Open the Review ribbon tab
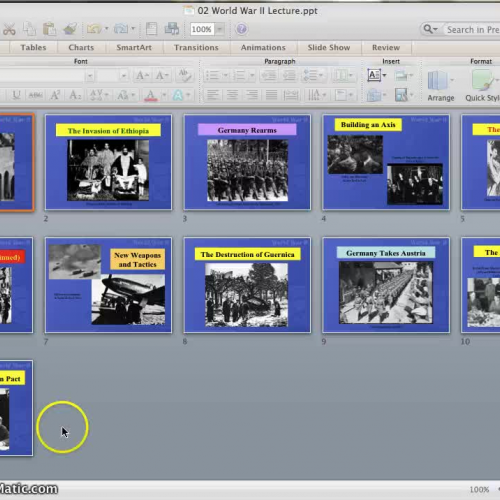The height and width of the screenshot is (500, 500). pyautogui.click(x=386, y=48)
